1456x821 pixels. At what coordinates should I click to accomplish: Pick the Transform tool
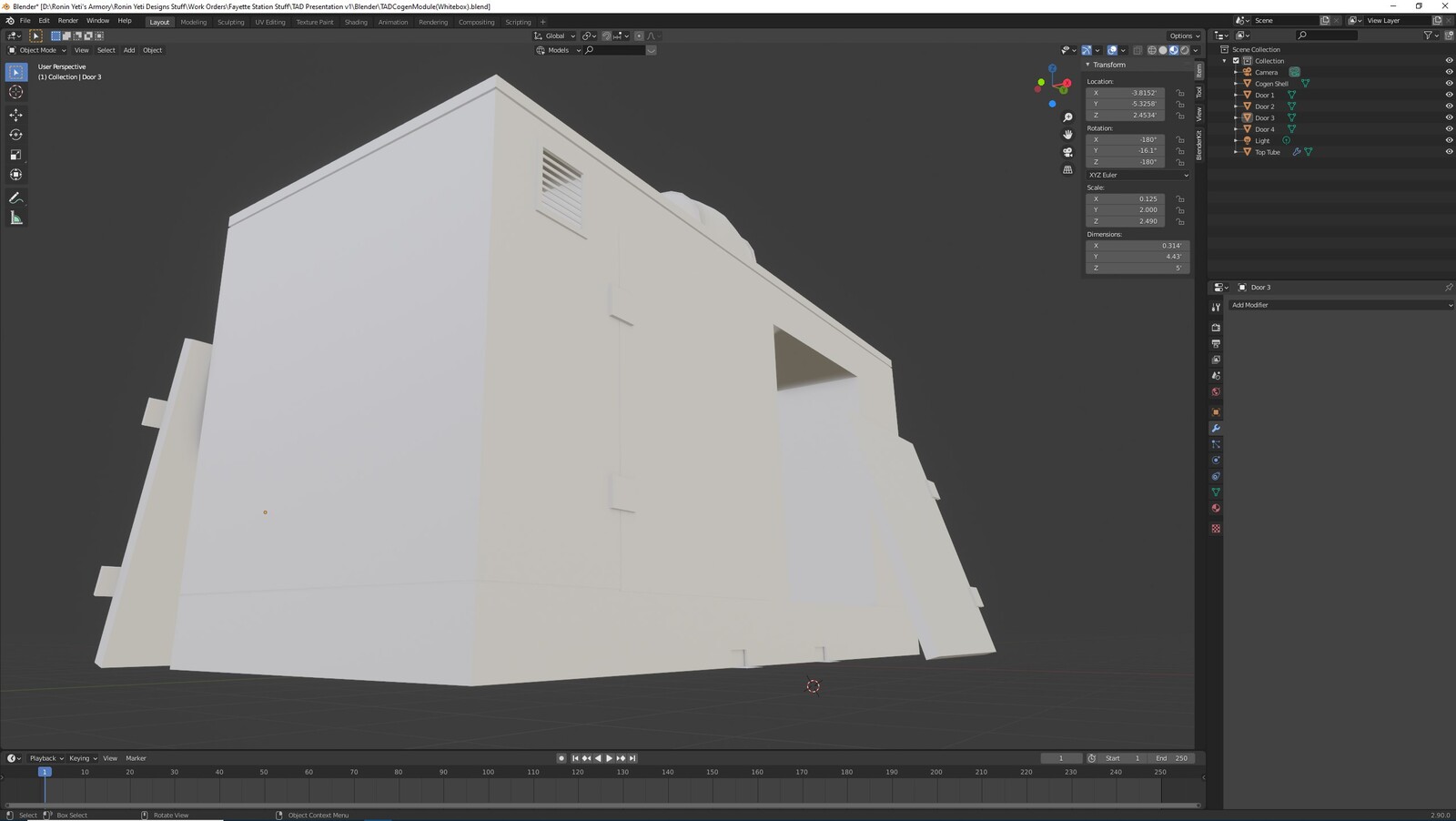16,175
